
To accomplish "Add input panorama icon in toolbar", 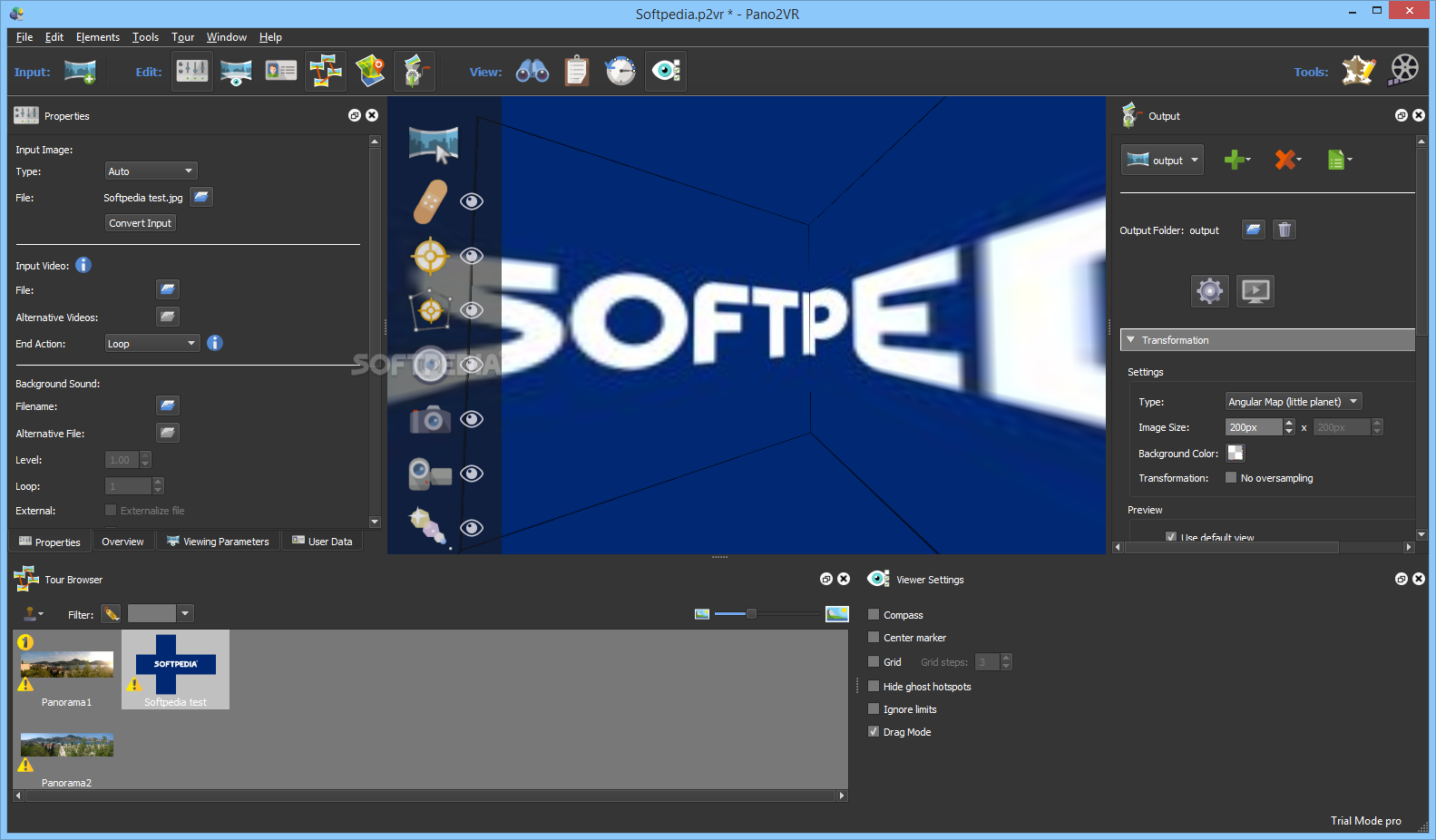I will point(80,72).
